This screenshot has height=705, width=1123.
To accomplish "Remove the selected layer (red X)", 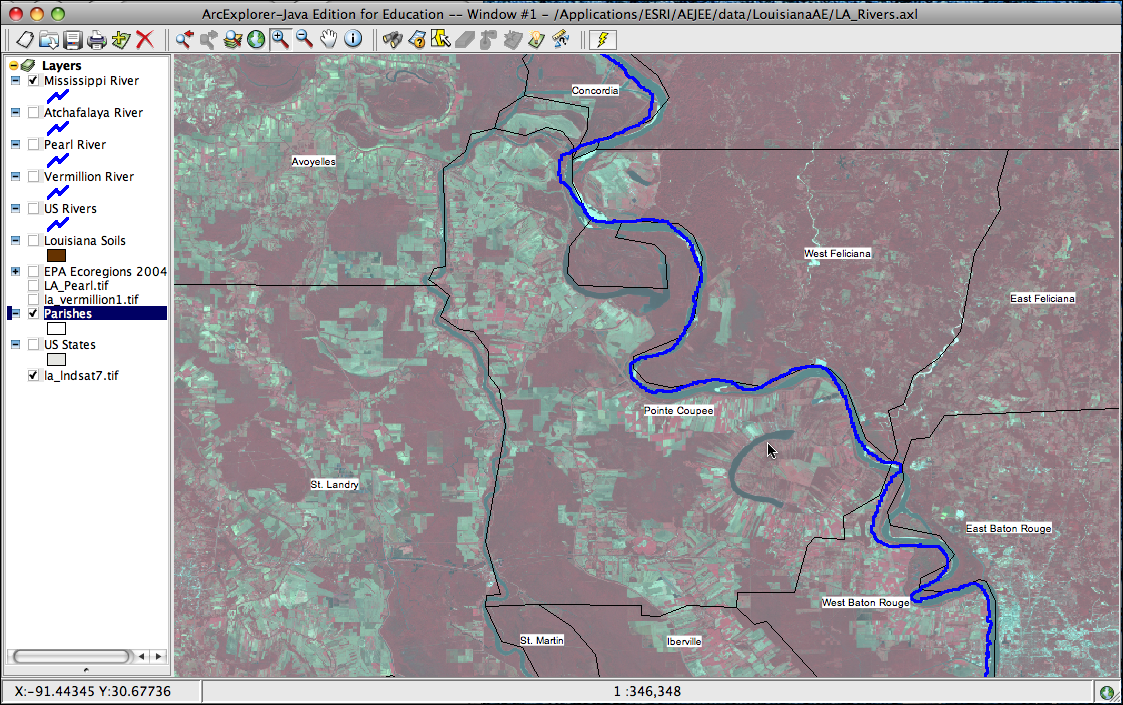I will [143, 39].
